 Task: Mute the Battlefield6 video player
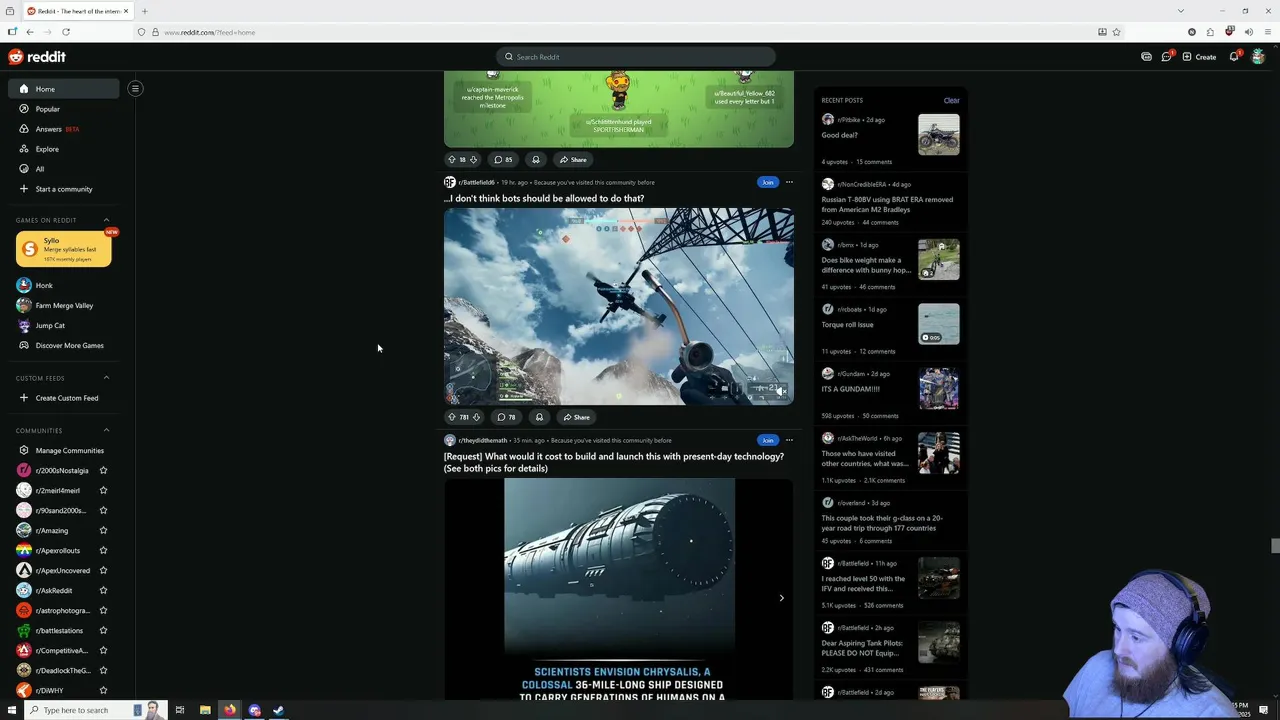[x=780, y=391]
